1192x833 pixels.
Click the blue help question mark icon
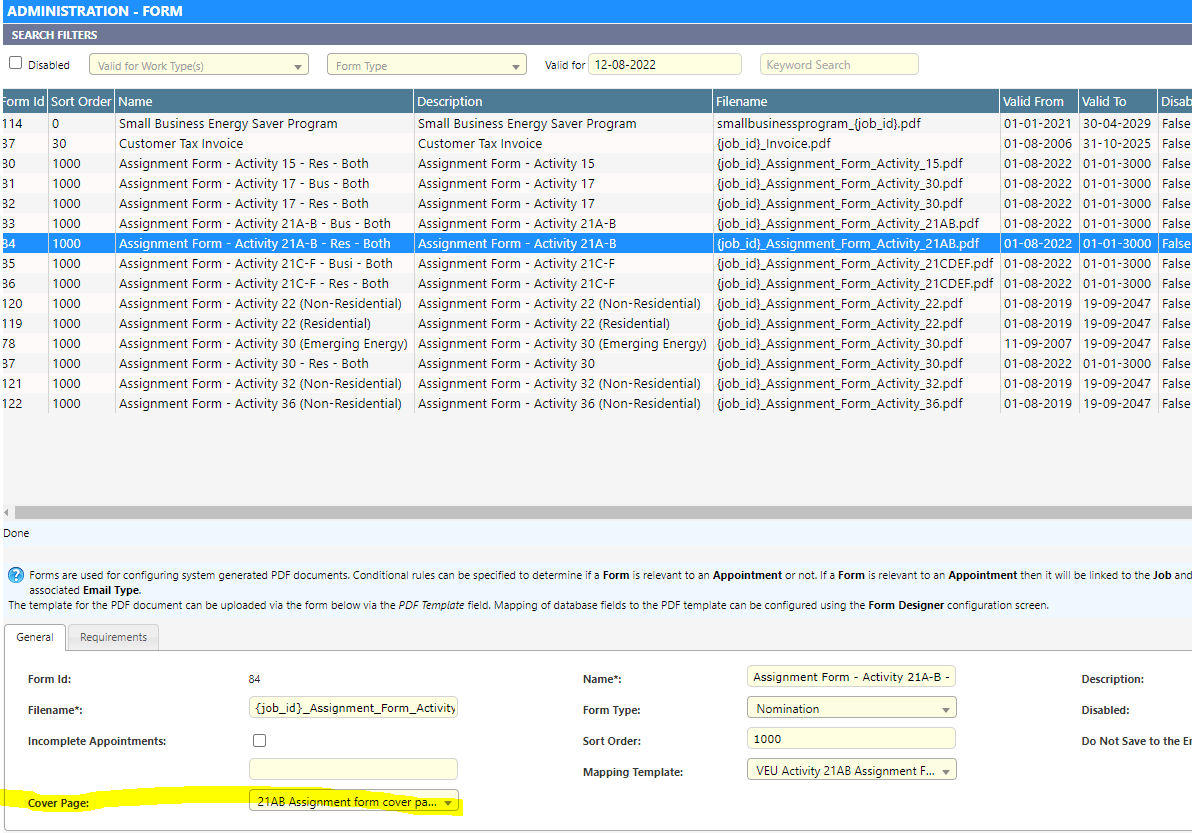15,575
